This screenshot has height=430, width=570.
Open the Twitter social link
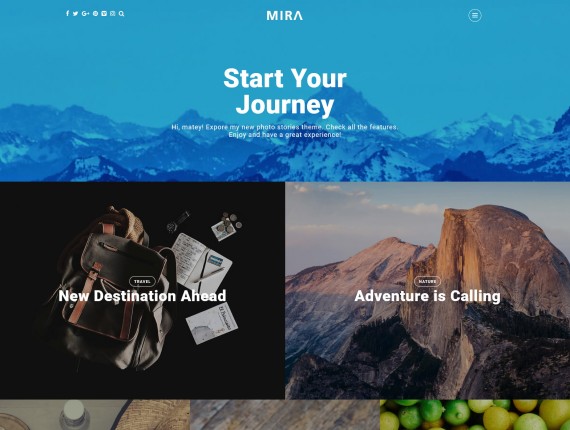pyautogui.click(x=76, y=13)
